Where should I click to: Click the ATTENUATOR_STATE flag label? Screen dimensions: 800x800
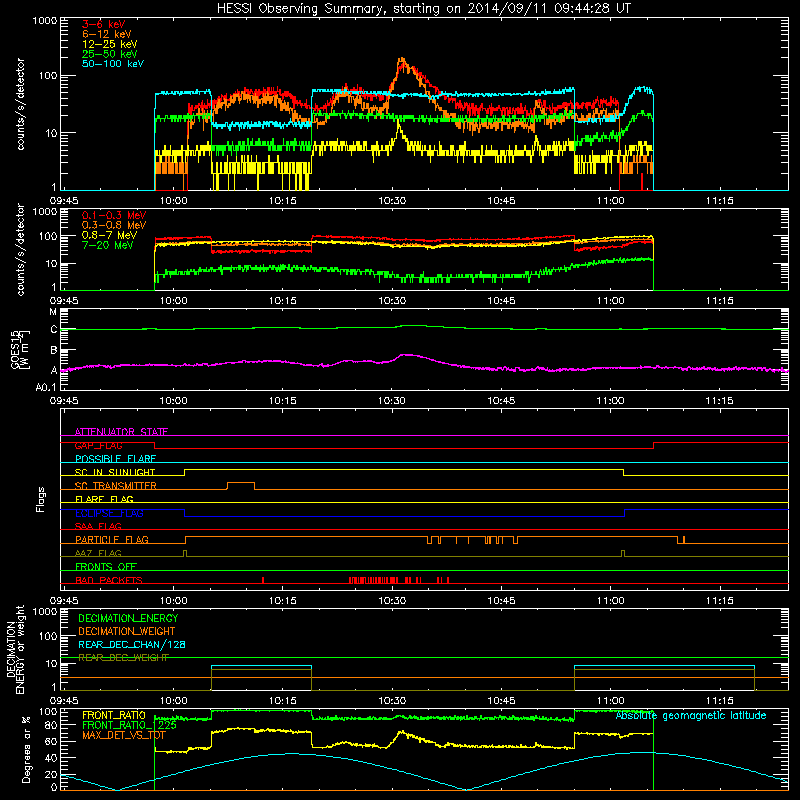(121, 432)
